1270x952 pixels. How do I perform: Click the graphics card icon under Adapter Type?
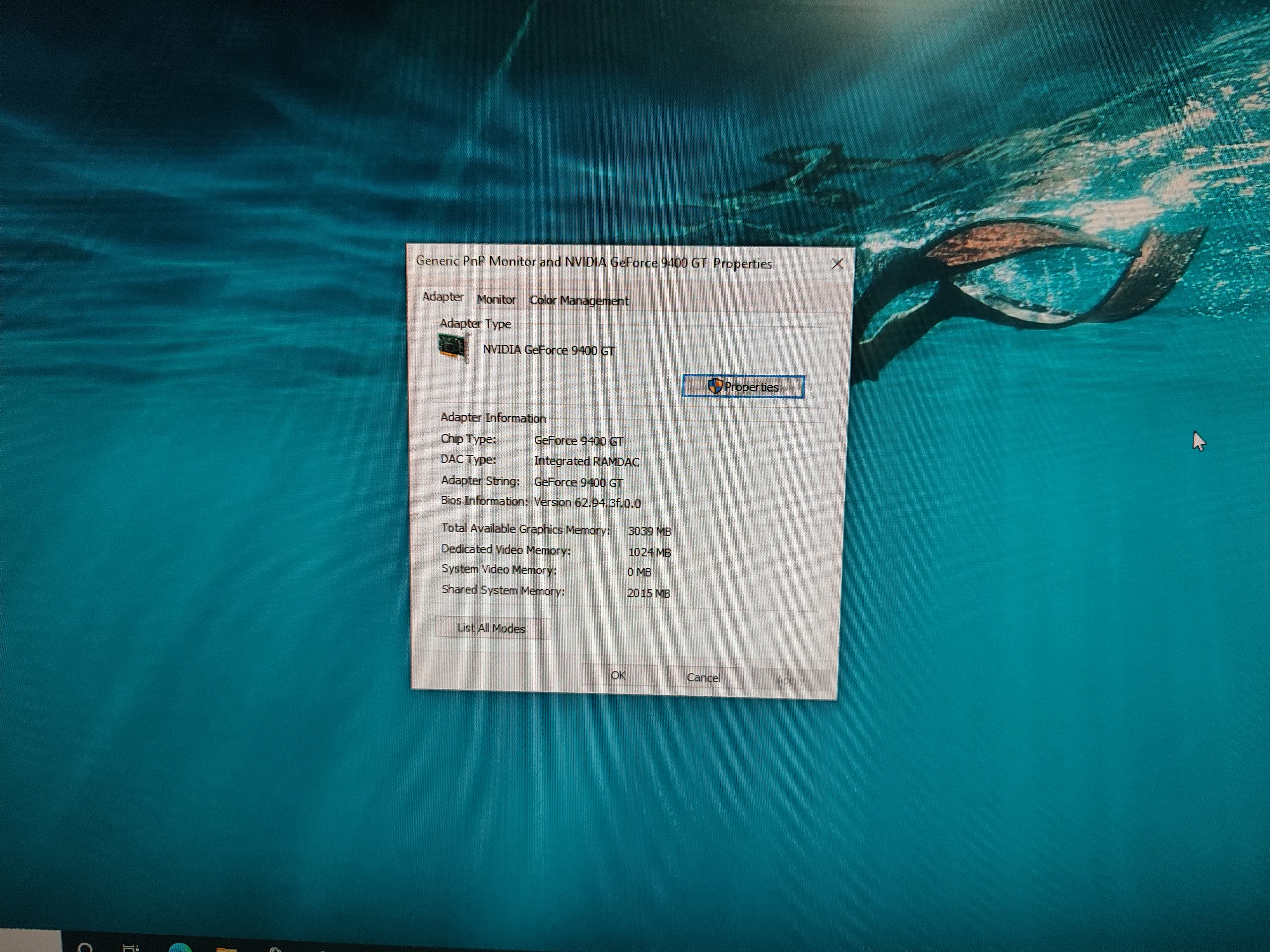click(453, 348)
